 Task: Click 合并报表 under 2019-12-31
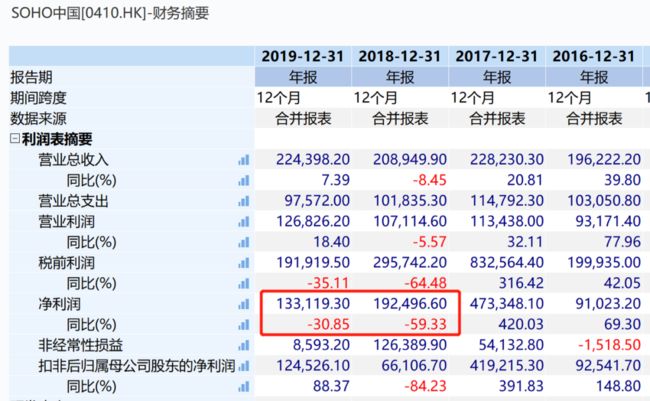click(303, 119)
